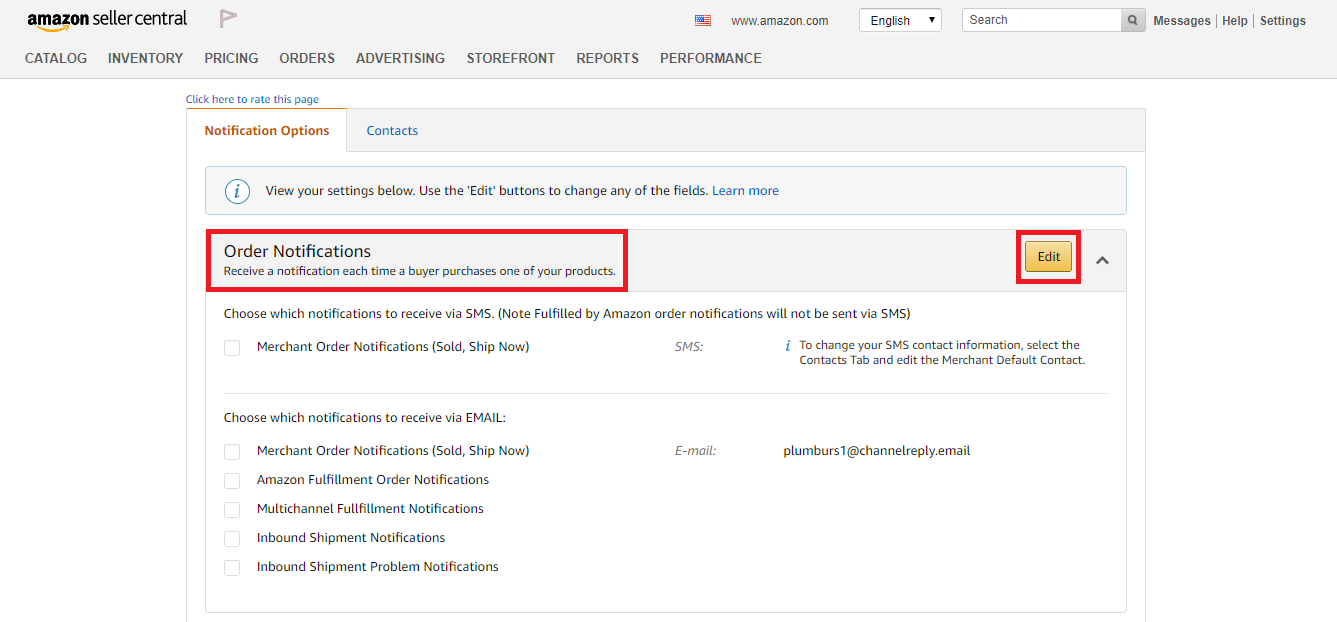
Task: Open the Messages link
Action: (1182, 21)
